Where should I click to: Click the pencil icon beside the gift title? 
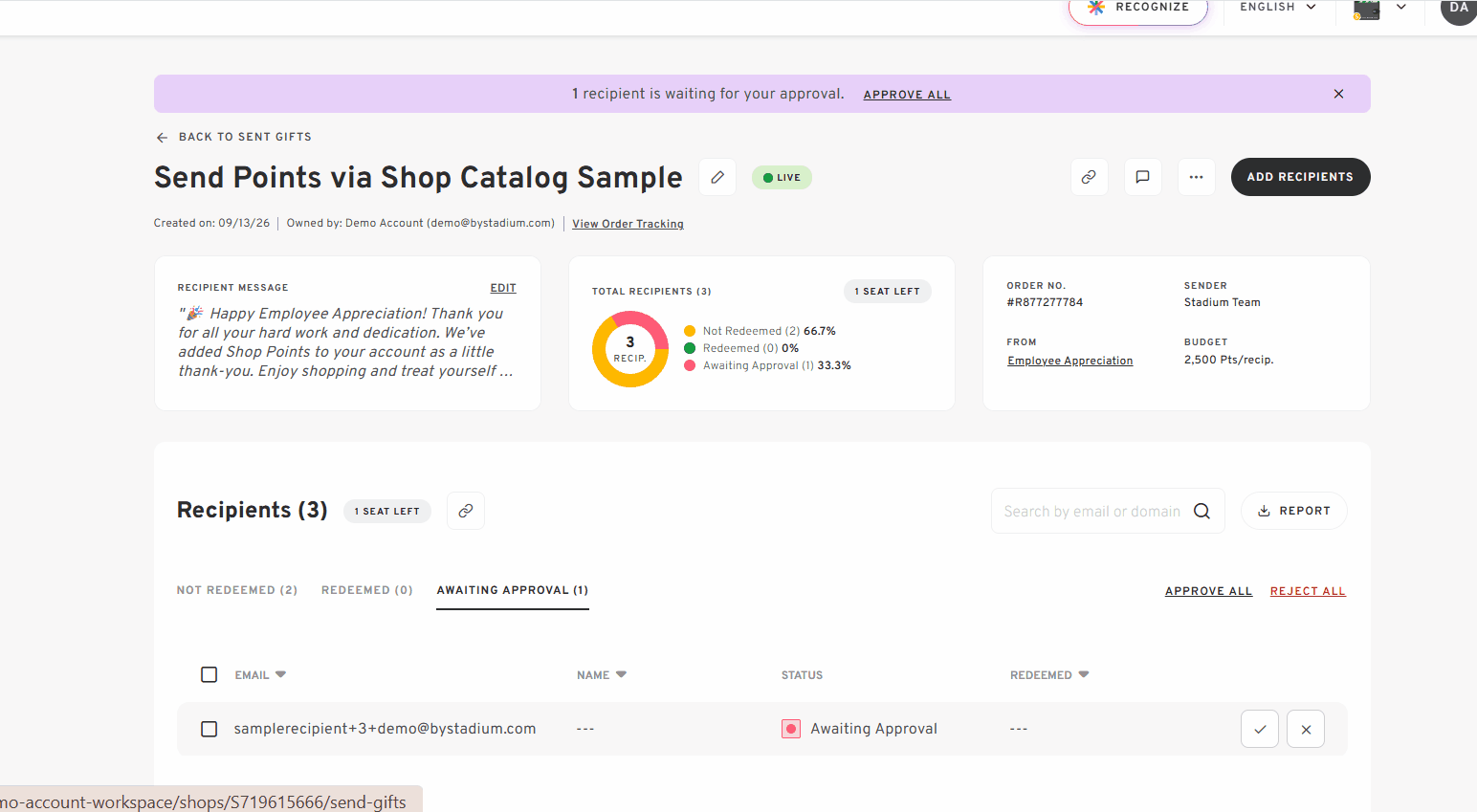717,177
